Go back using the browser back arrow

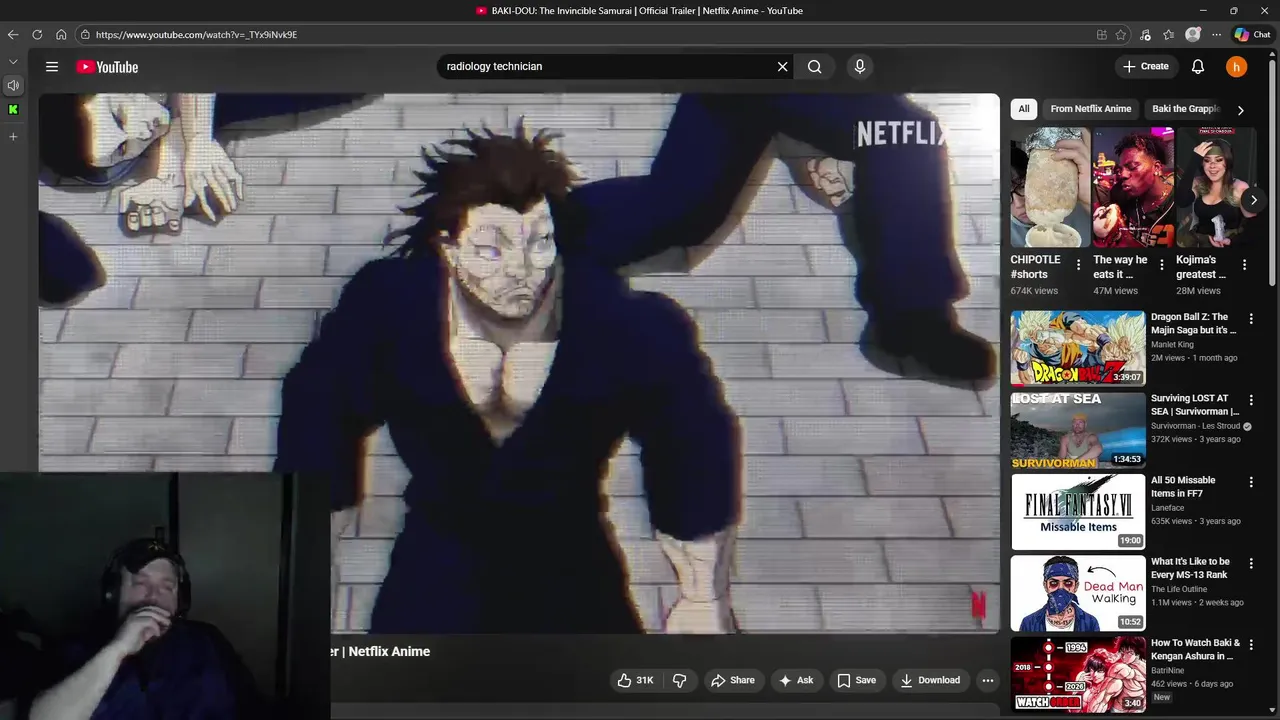12,34
